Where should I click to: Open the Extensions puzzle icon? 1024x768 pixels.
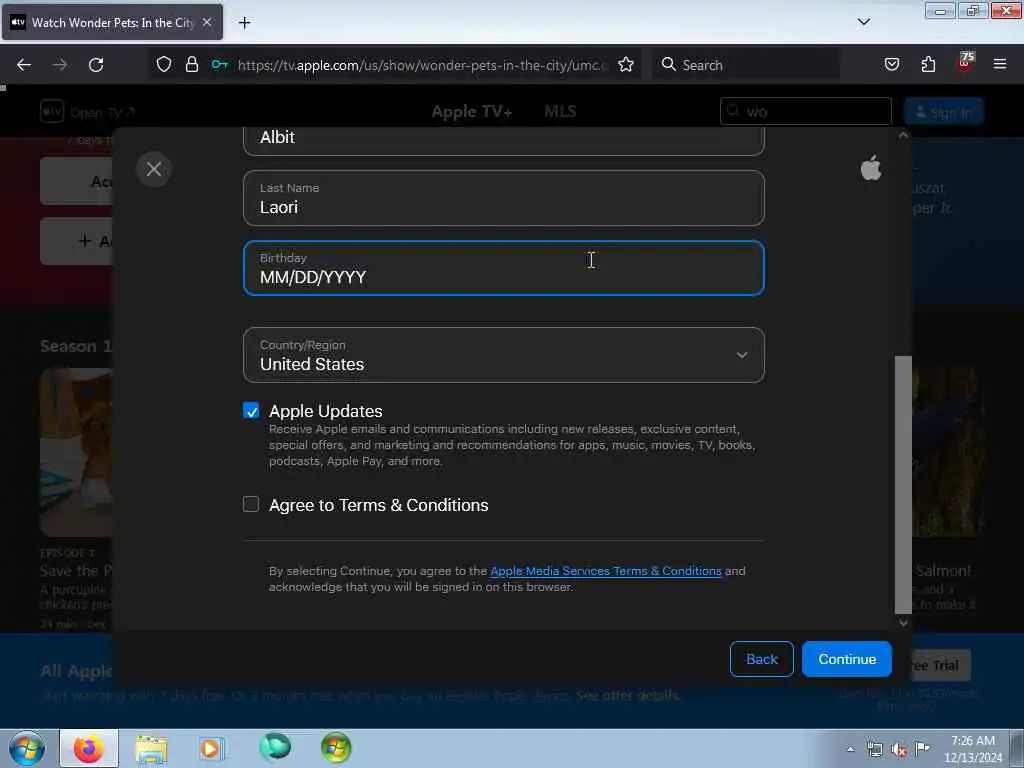(x=928, y=64)
